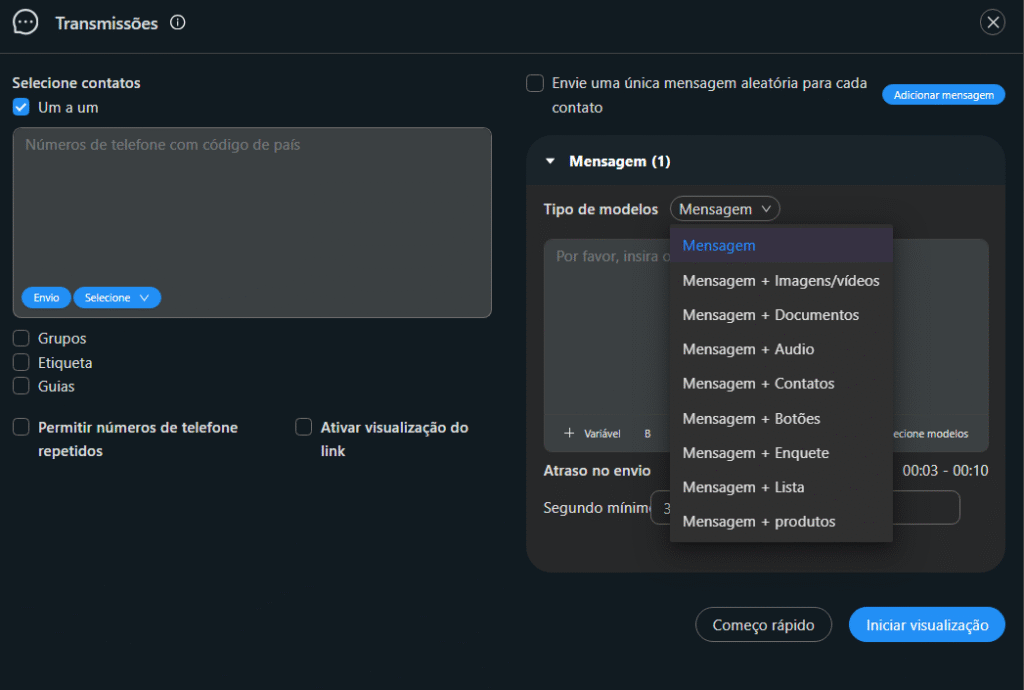Select the Mensagem + Enquete option
Image resolution: width=1024 pixels, height=690 pixels.
(755, 453)
